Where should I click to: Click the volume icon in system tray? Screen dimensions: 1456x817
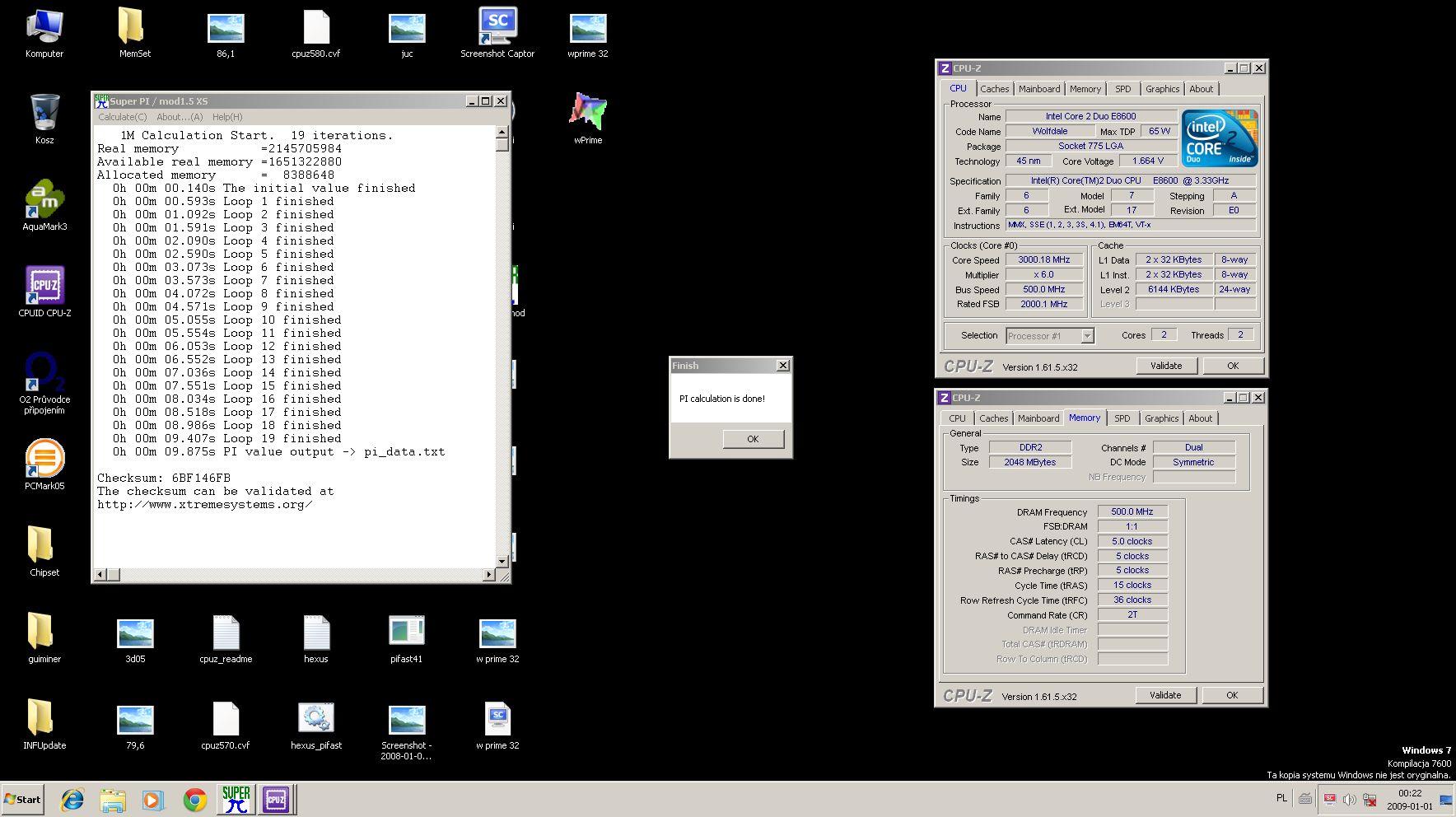(1349, 799)
